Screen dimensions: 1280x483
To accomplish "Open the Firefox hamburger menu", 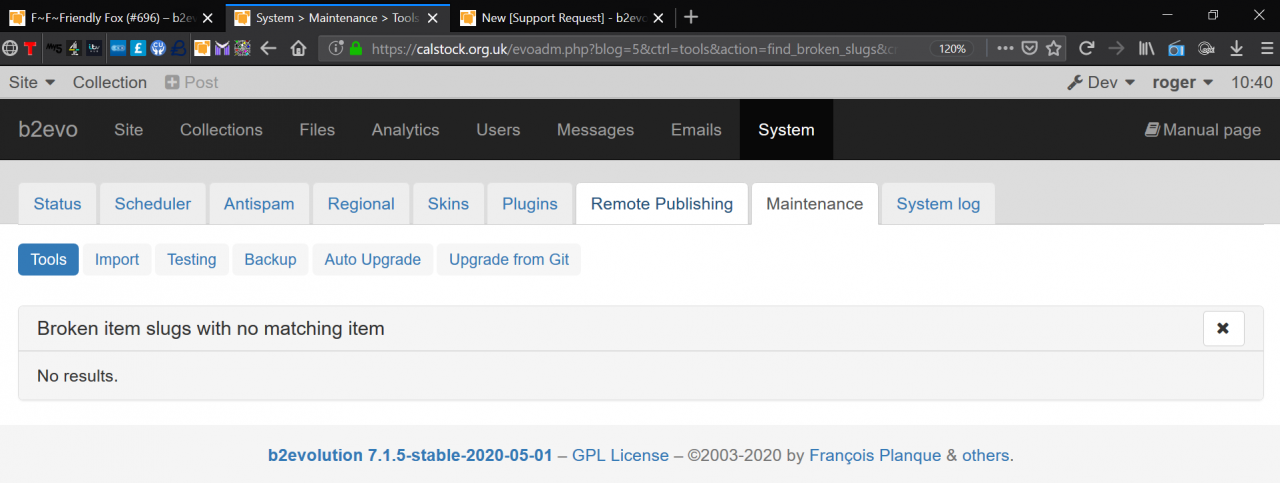I will [1265, 48].
